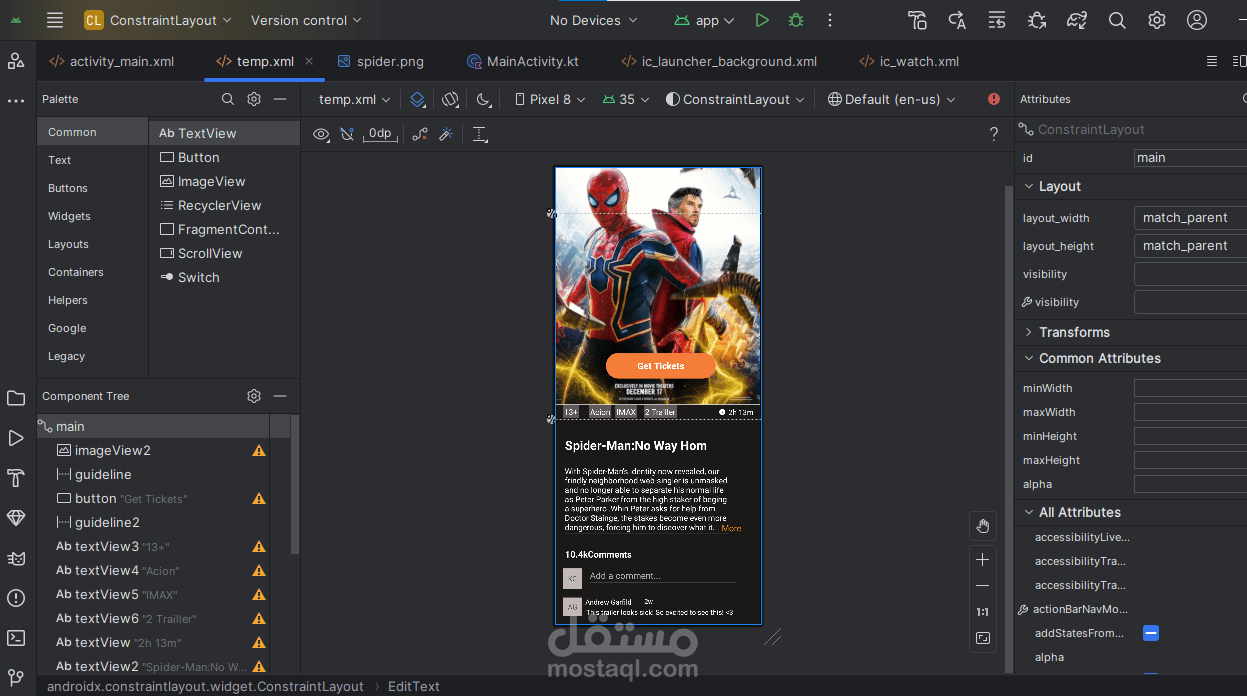Toggle view options eye icon
The width and height of the screenshot is (1247, 696).
321,134
